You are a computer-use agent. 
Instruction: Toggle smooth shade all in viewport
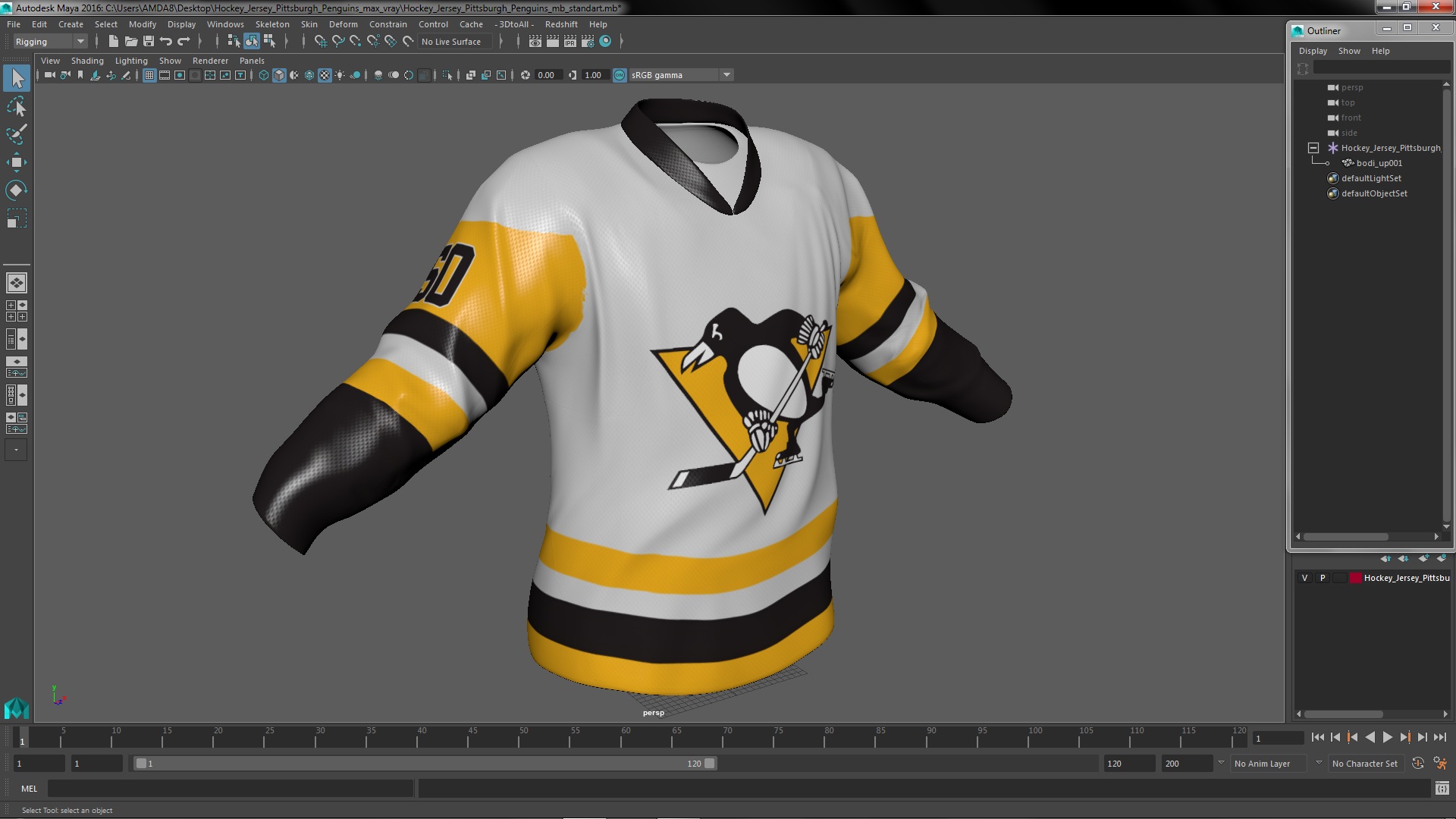[279, 75]
